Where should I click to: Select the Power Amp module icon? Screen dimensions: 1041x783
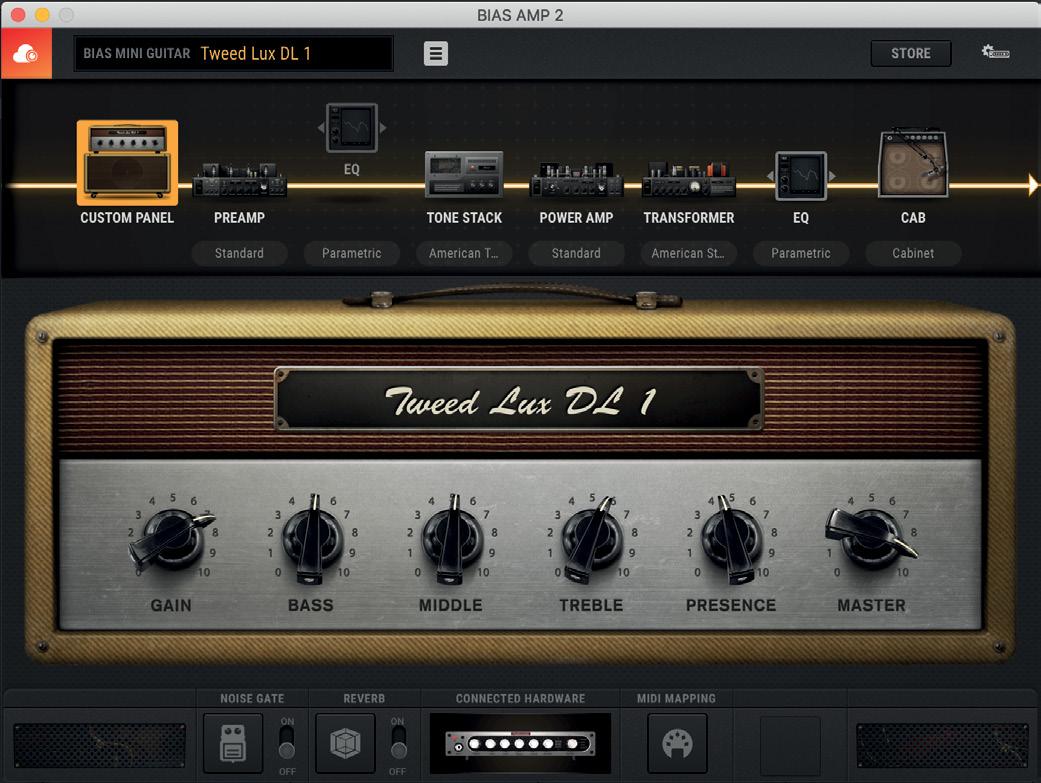(x=576, y=180)
